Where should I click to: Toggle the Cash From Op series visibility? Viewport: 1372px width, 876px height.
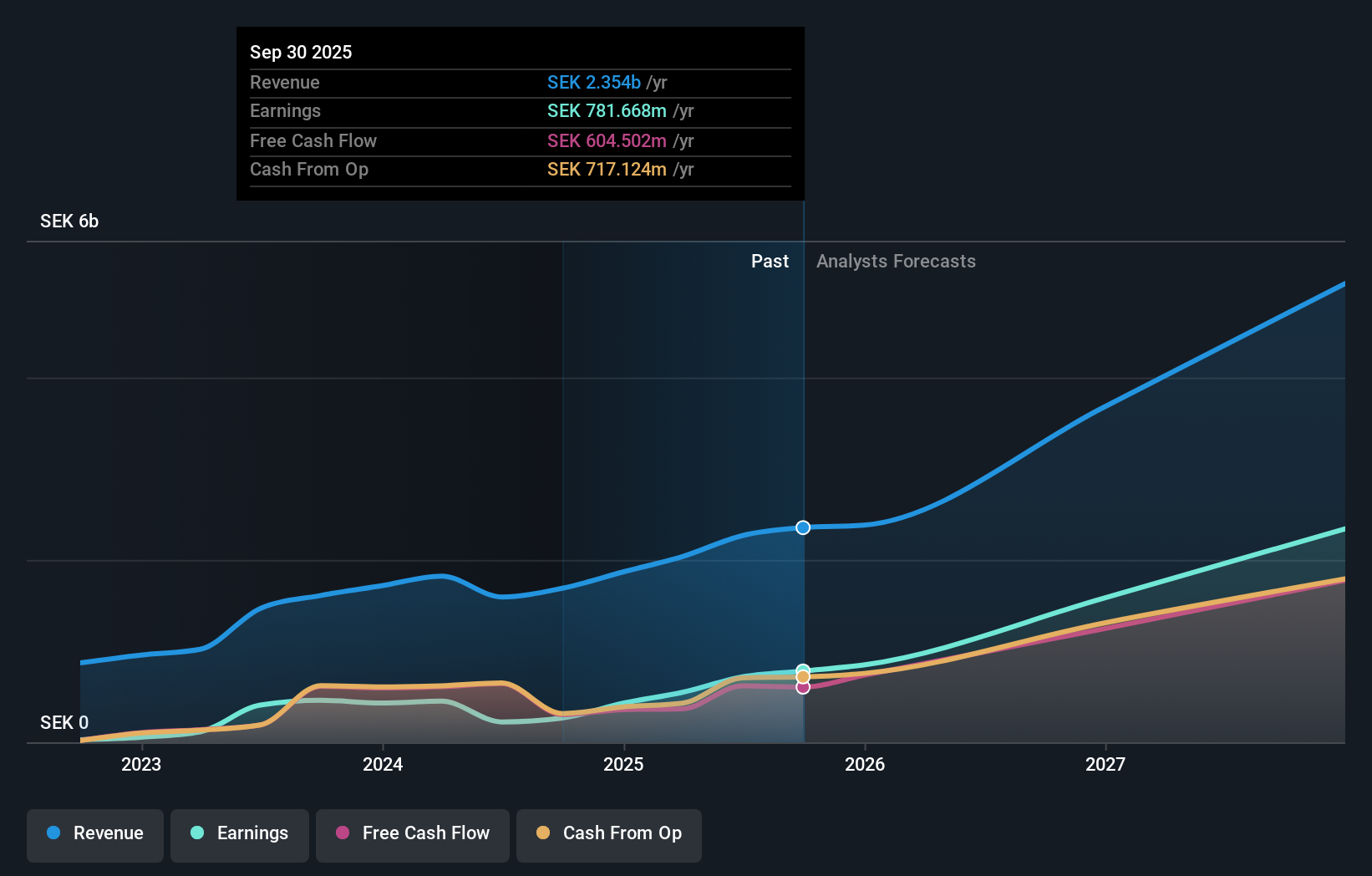click(609, 834)
